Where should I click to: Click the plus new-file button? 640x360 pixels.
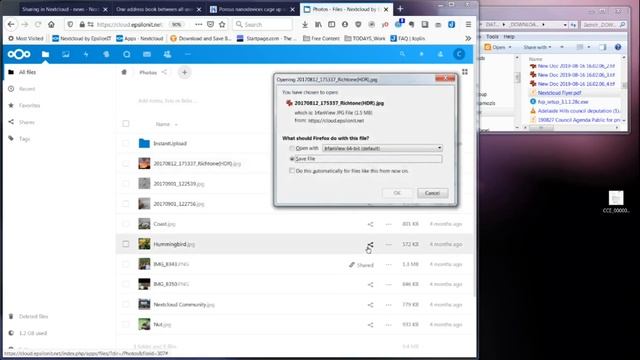coord(184,72)
